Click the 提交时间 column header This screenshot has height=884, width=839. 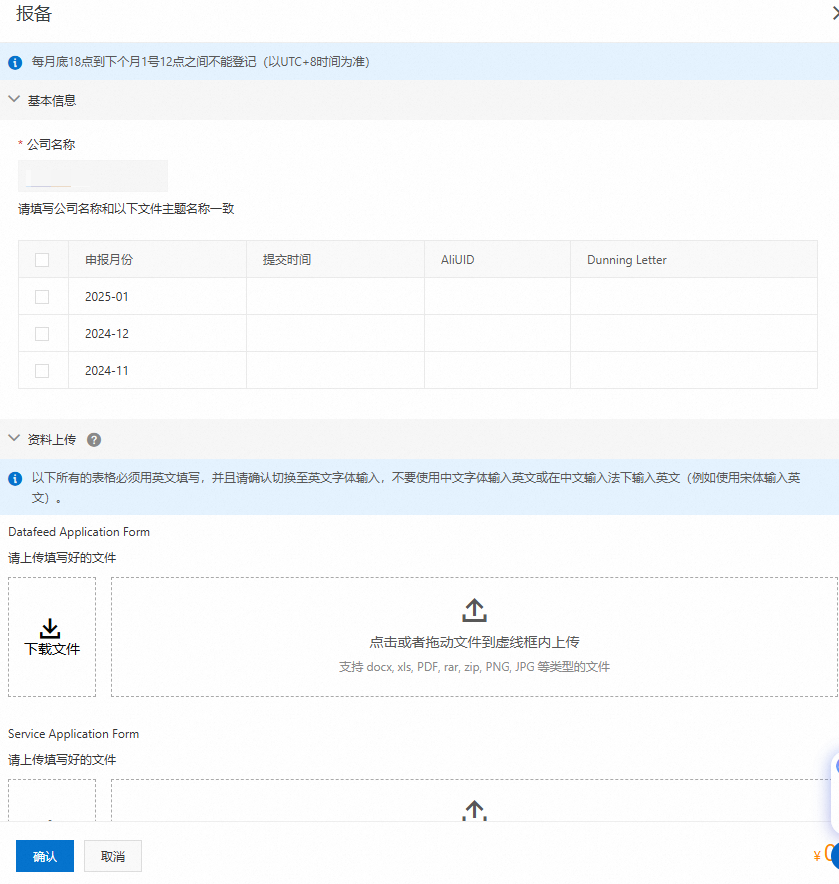pos(335,259)
